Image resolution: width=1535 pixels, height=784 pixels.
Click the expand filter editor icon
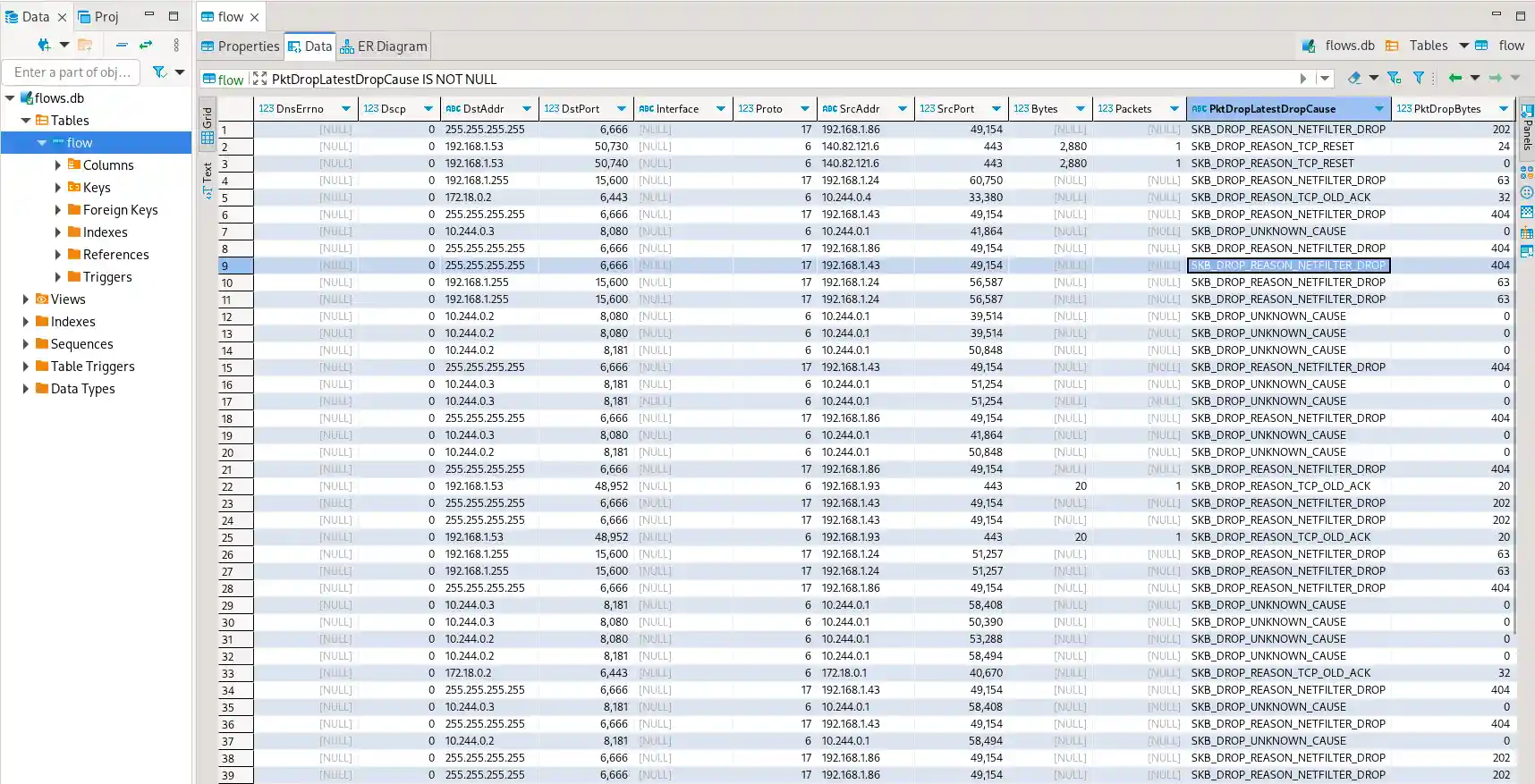coord(259,79)
